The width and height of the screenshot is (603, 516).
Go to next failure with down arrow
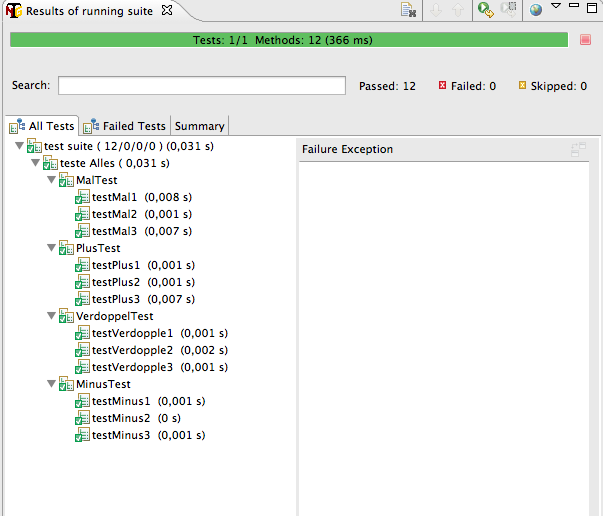pyautogui.click(x=436, y=10)
